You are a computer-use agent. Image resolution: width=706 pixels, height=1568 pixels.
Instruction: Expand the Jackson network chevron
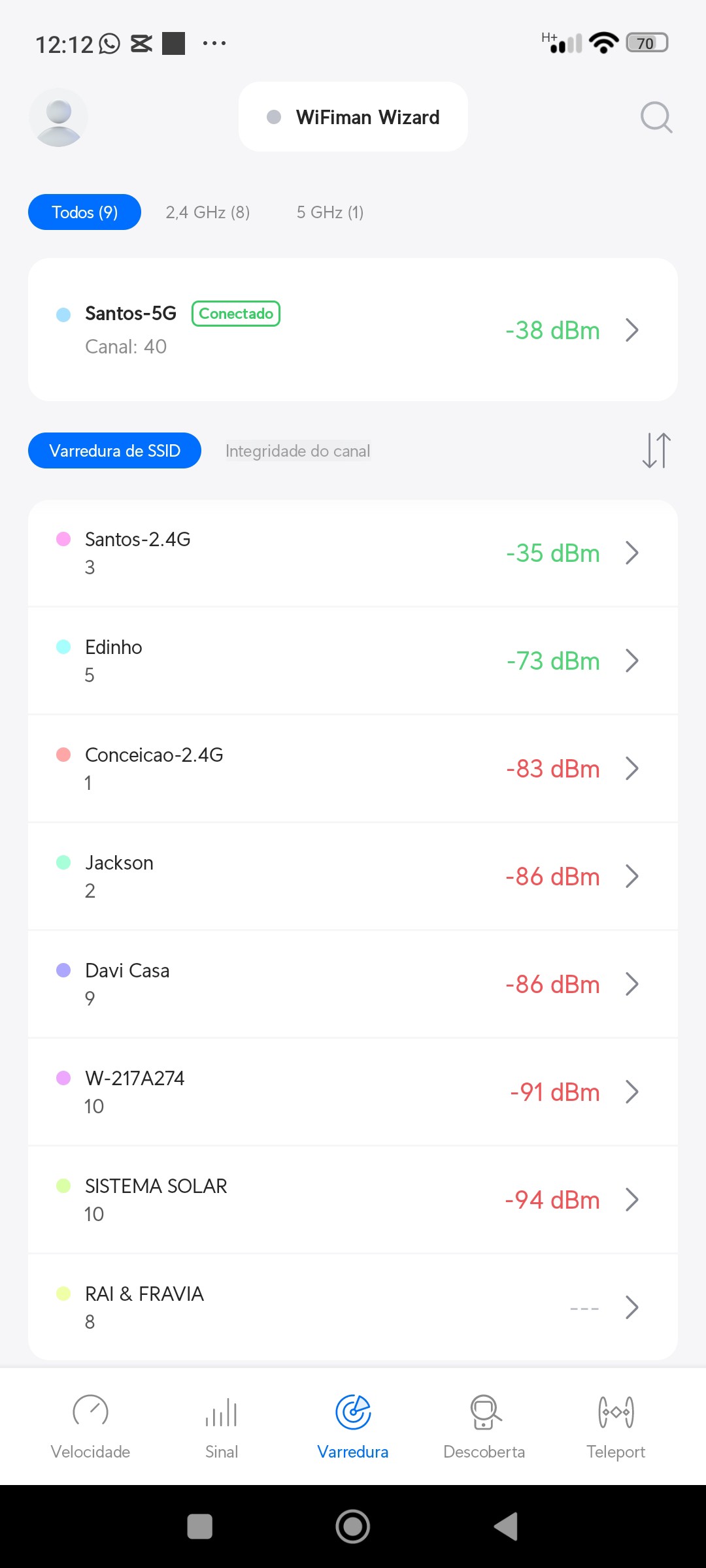(631, 876)
